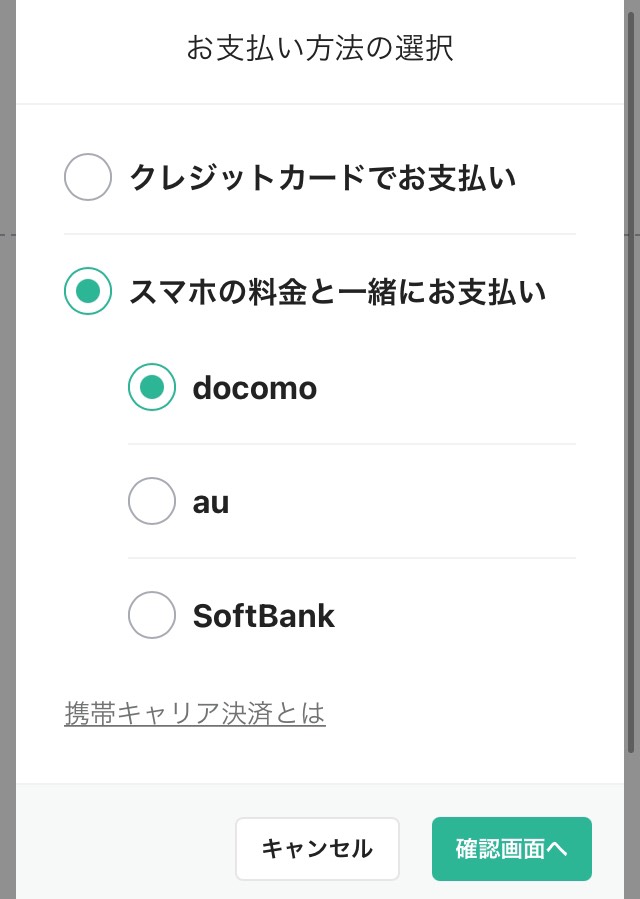Viewport: 640px width, 899px height.
Task: Choose the SoftBank carrier radio button
Action: pyautogui.click(x=152, y=615)
